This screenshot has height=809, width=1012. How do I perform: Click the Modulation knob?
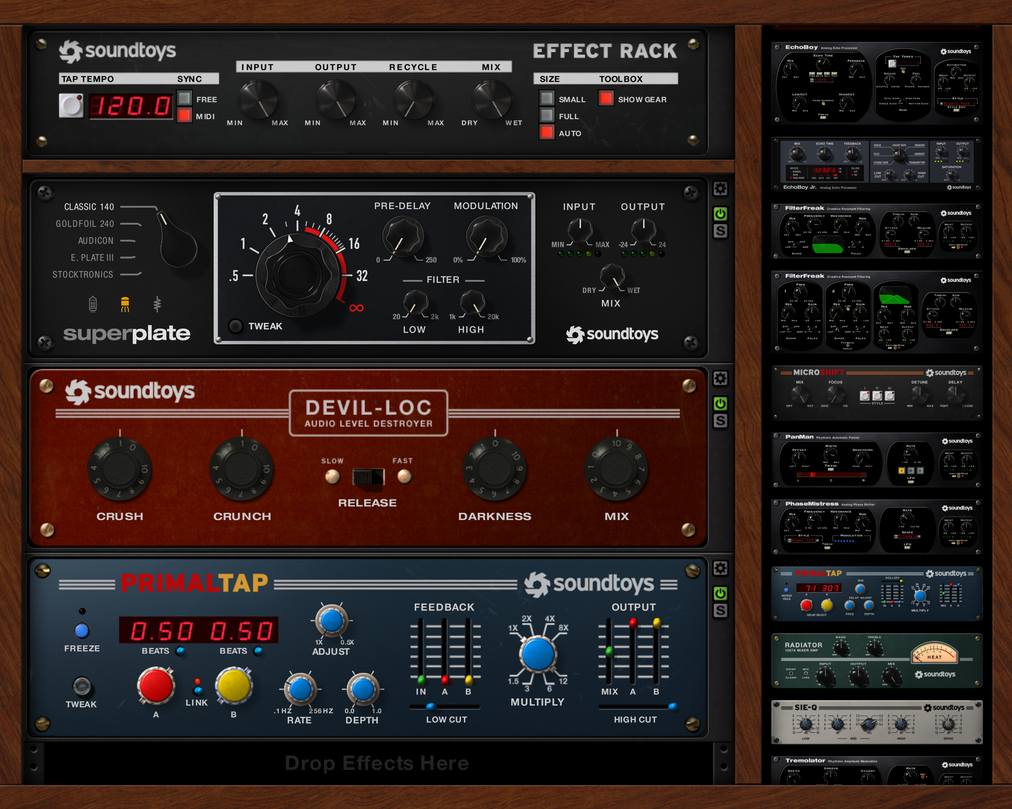[x=486, y=238]
